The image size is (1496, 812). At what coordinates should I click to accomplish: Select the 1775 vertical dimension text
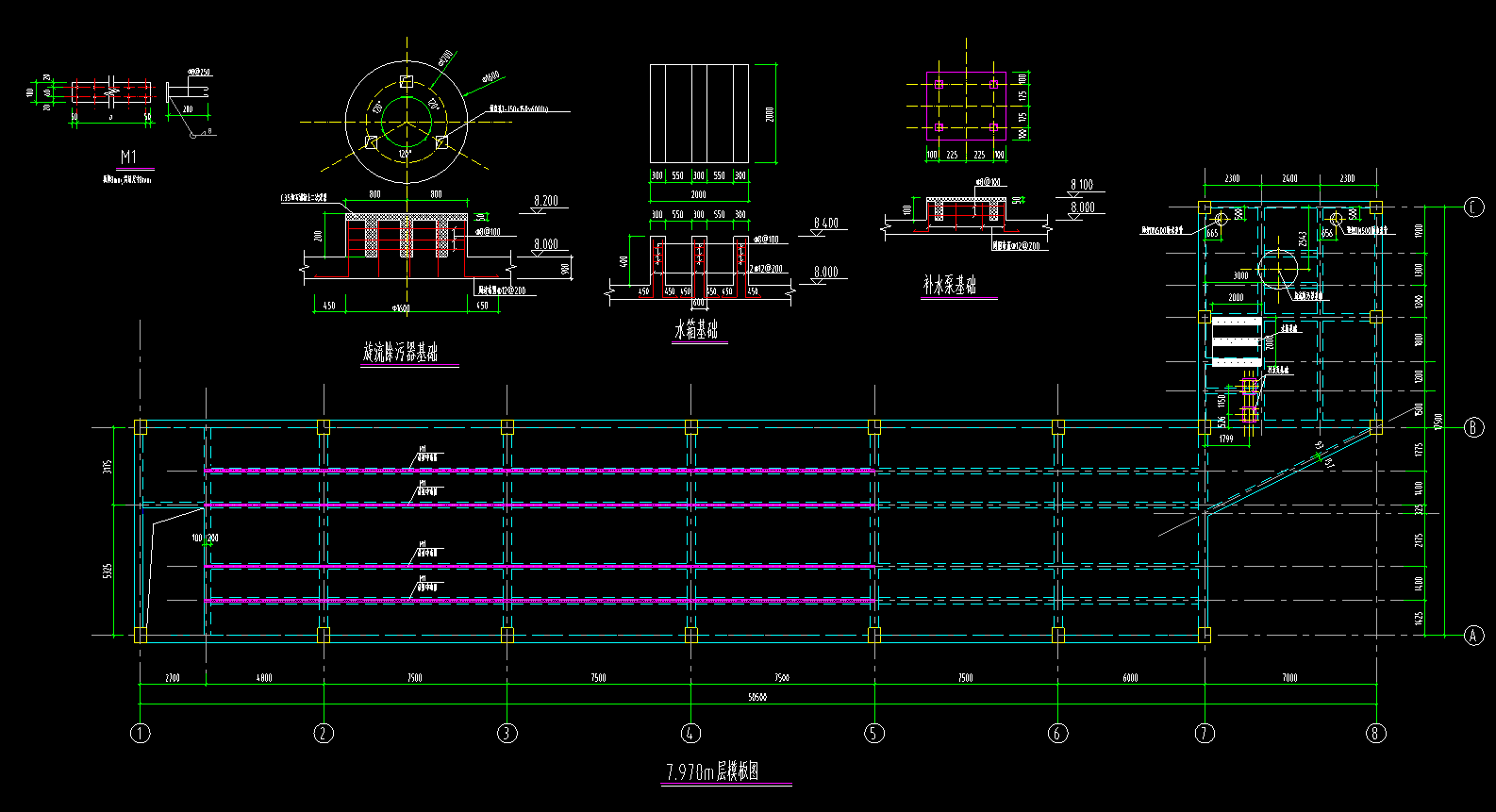[1420, 451]
